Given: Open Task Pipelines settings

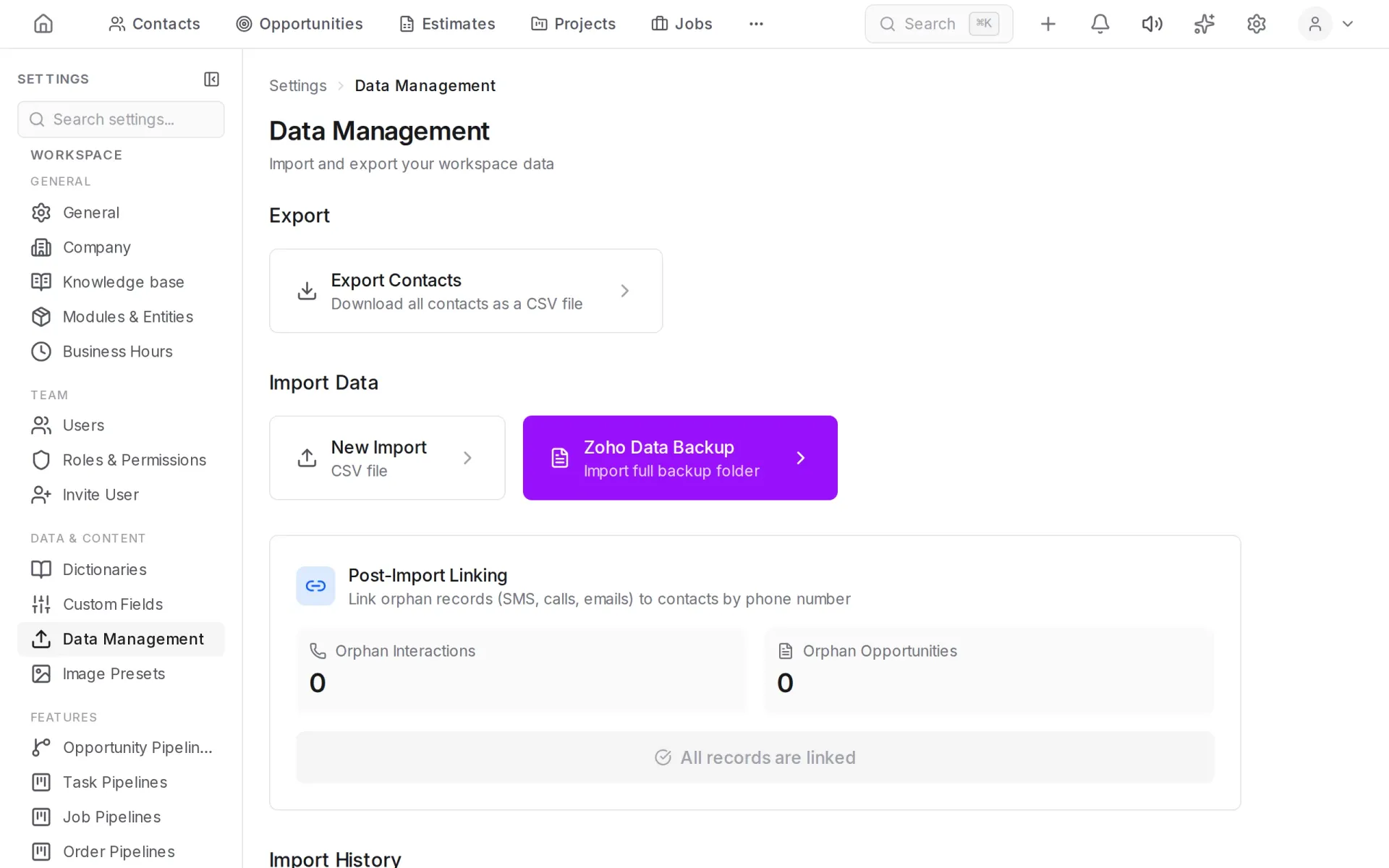Looking at the screenshot, I should tap(121, 782).
